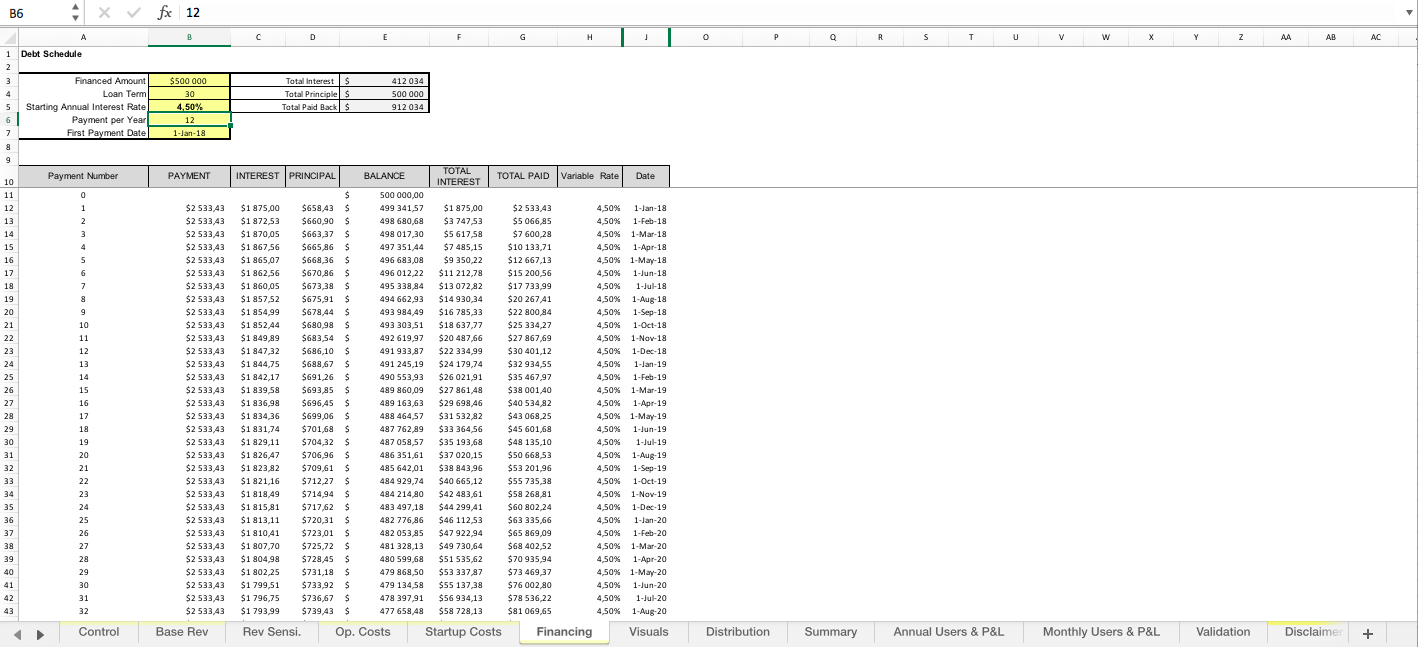Click the Date column header cell

646,176
